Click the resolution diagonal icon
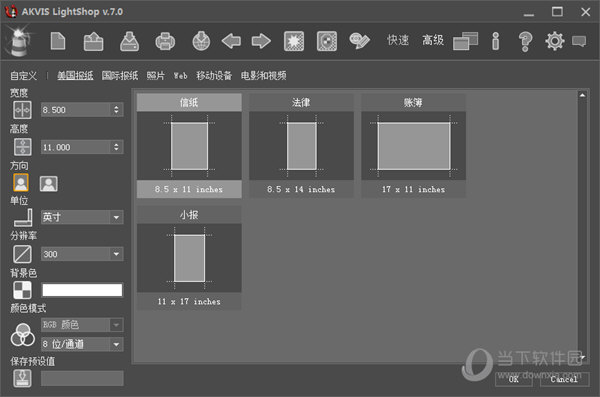This screenshot has width=600, height=397. click(23, 254)
